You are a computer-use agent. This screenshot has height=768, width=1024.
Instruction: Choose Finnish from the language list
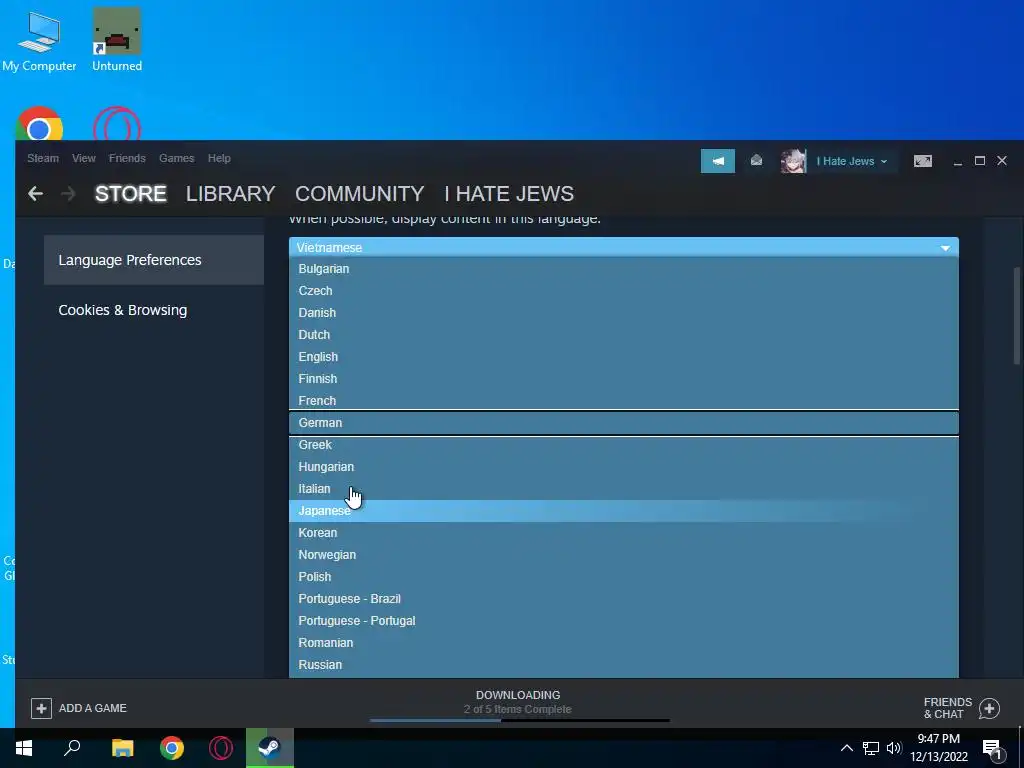coord(624,379)
